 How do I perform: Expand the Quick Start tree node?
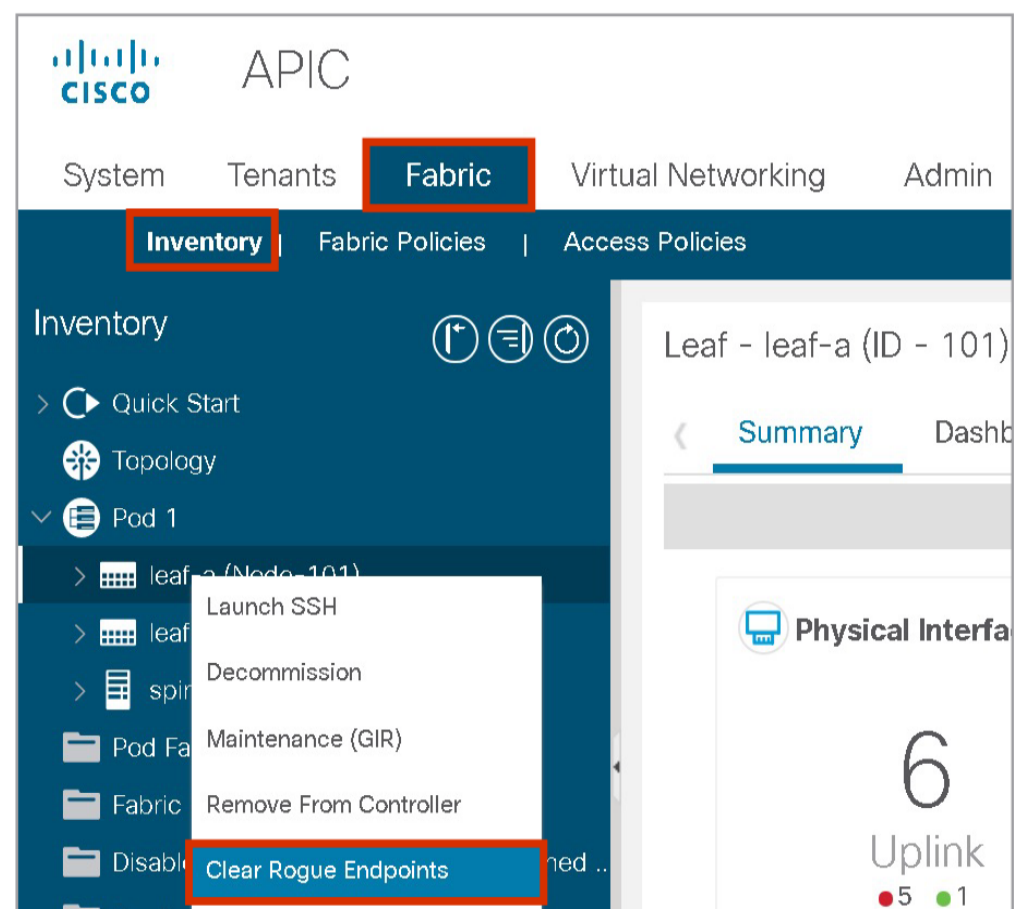point(42,404)
